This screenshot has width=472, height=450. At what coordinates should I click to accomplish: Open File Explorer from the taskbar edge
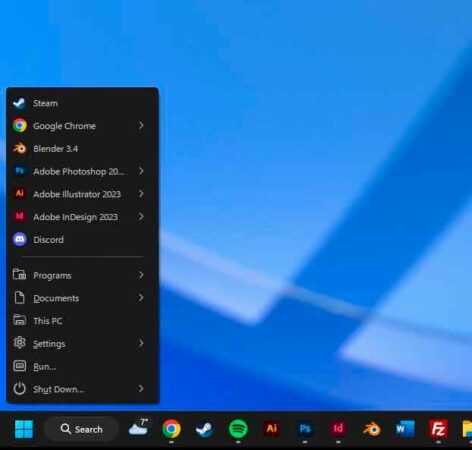click(467, 429)
